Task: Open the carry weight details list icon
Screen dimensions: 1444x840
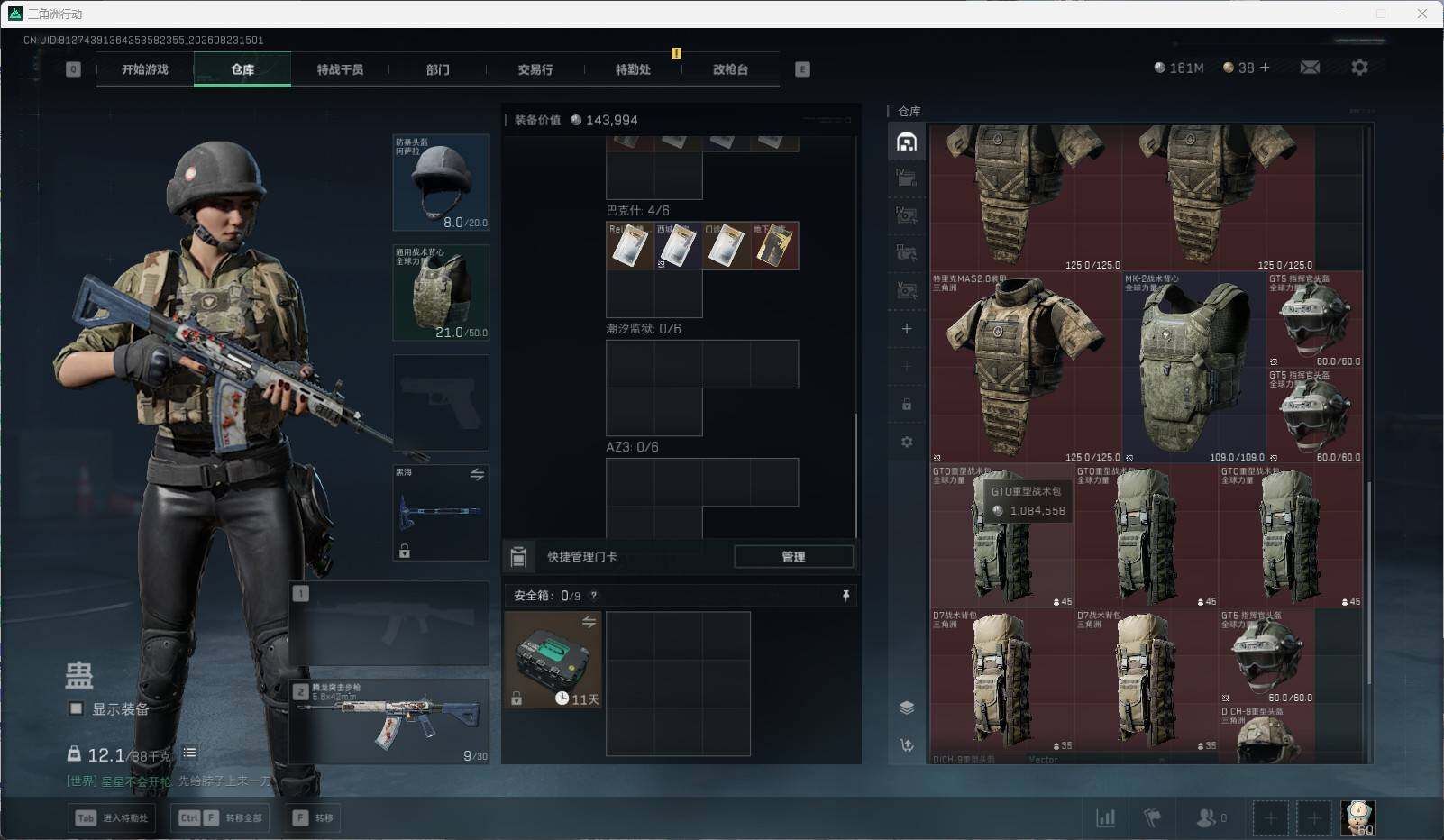Action: pyautogui.click(x=189, y=753)
